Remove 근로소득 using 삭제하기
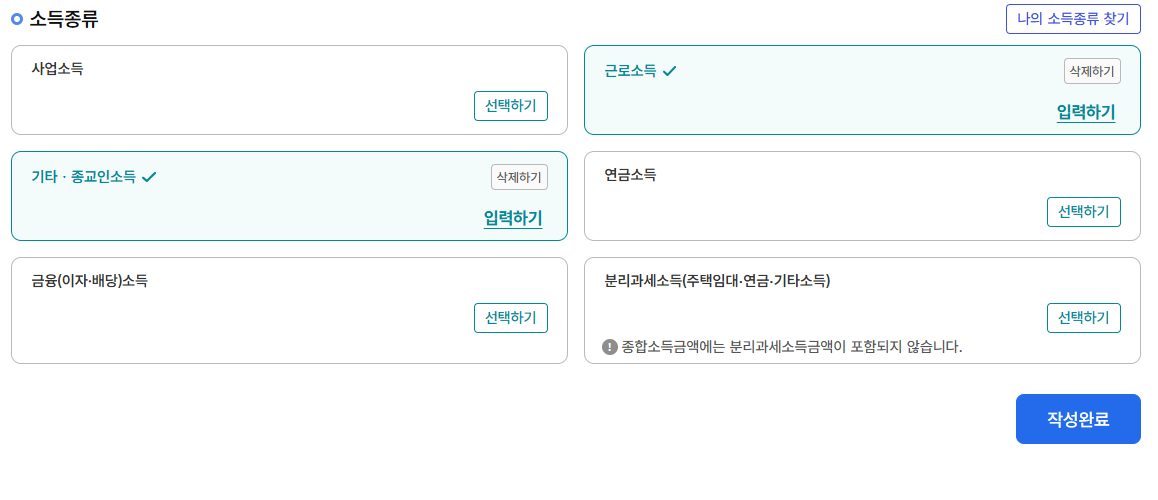 (1092, 72)
